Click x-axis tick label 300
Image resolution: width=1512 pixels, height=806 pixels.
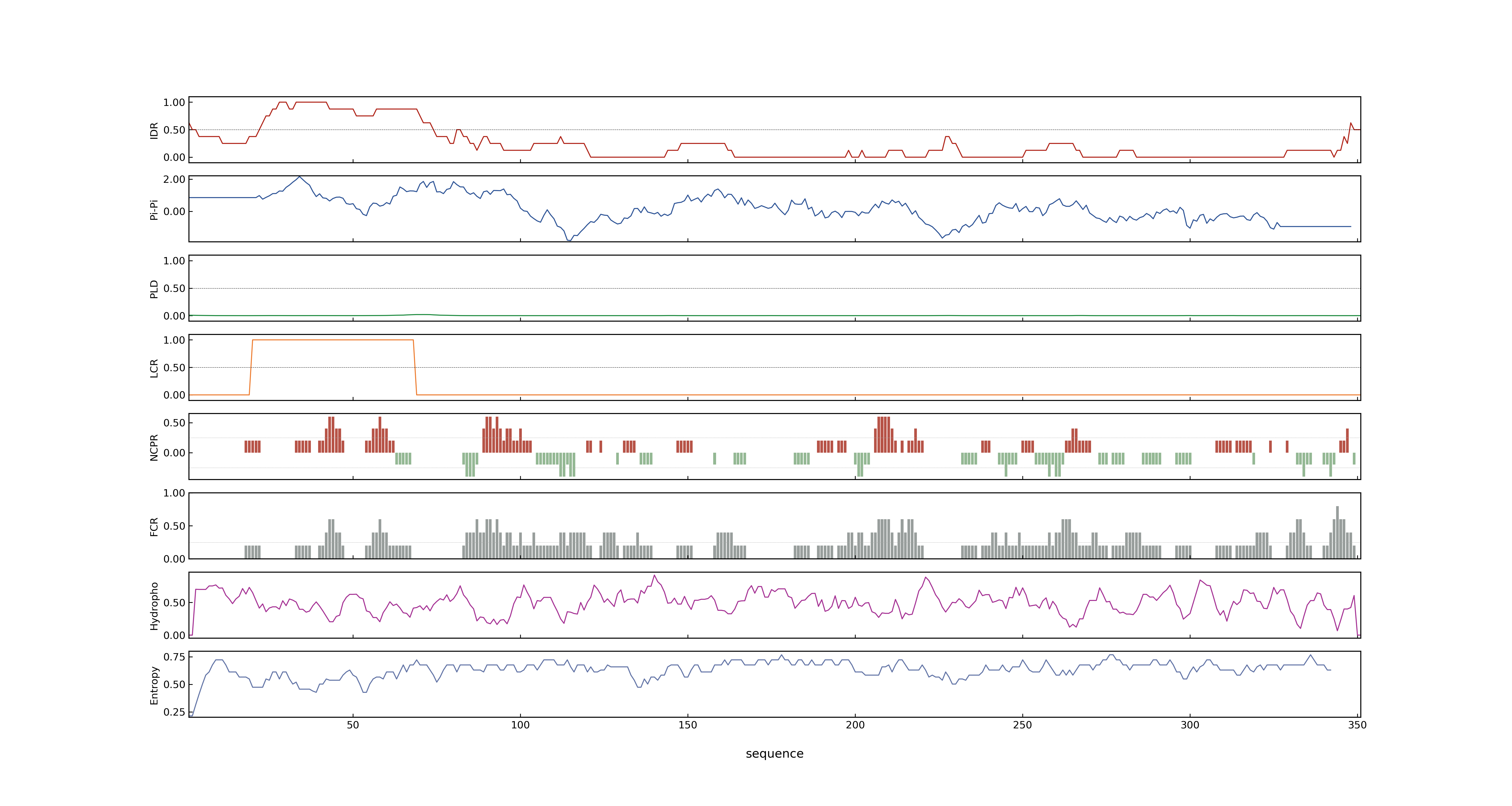pos(1190,725)
